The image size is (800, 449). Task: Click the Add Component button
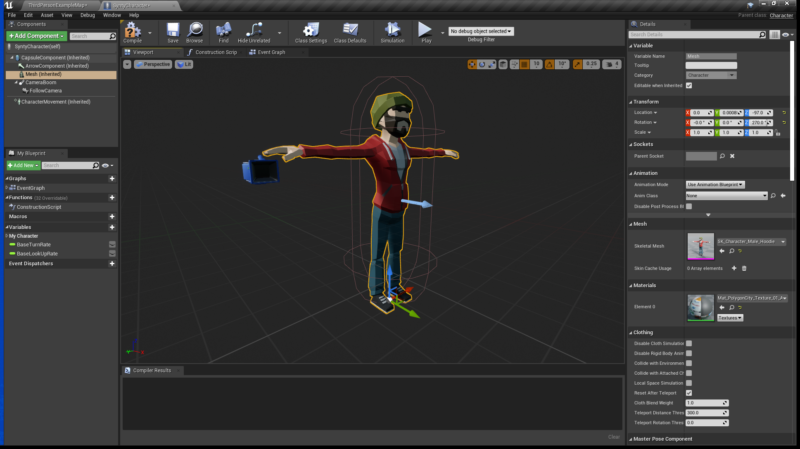pos(36,36)
